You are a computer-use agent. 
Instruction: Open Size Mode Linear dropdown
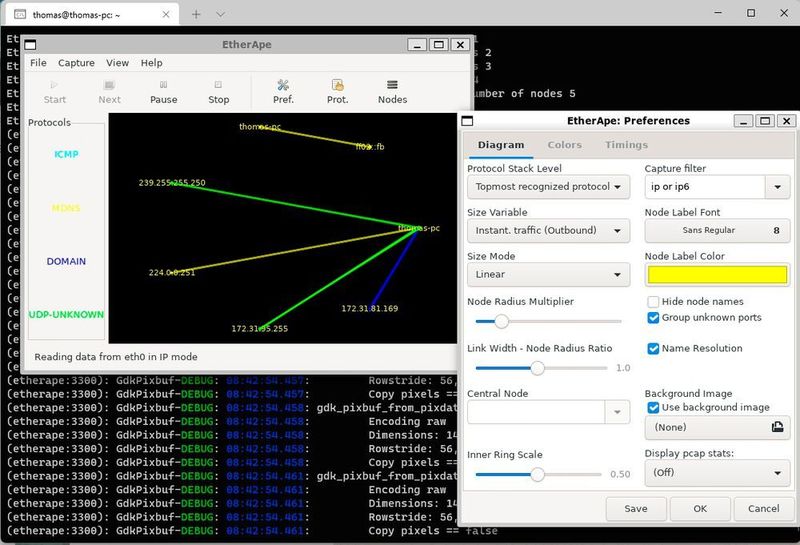click(548, 275)
